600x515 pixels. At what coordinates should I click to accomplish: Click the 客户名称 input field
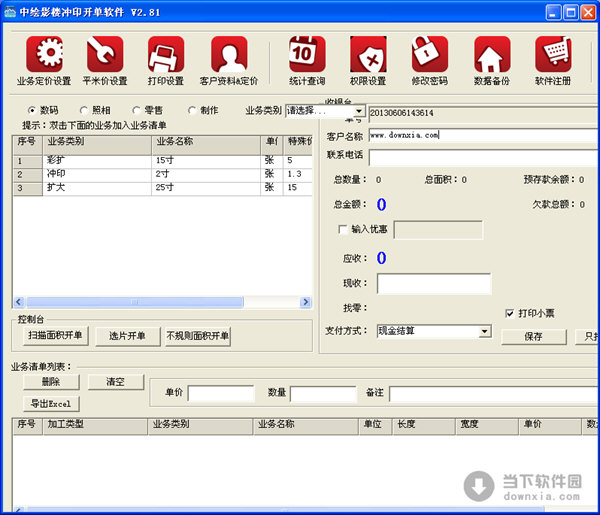coord(480,134)
